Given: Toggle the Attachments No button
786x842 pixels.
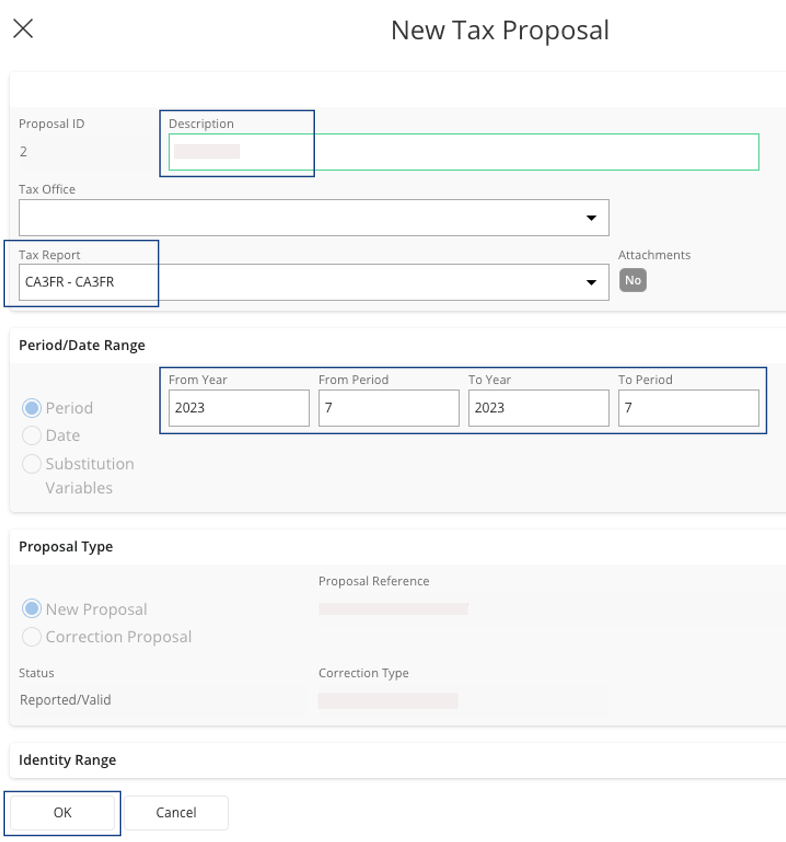Looking at the screenshot, I should pos(632,281).
